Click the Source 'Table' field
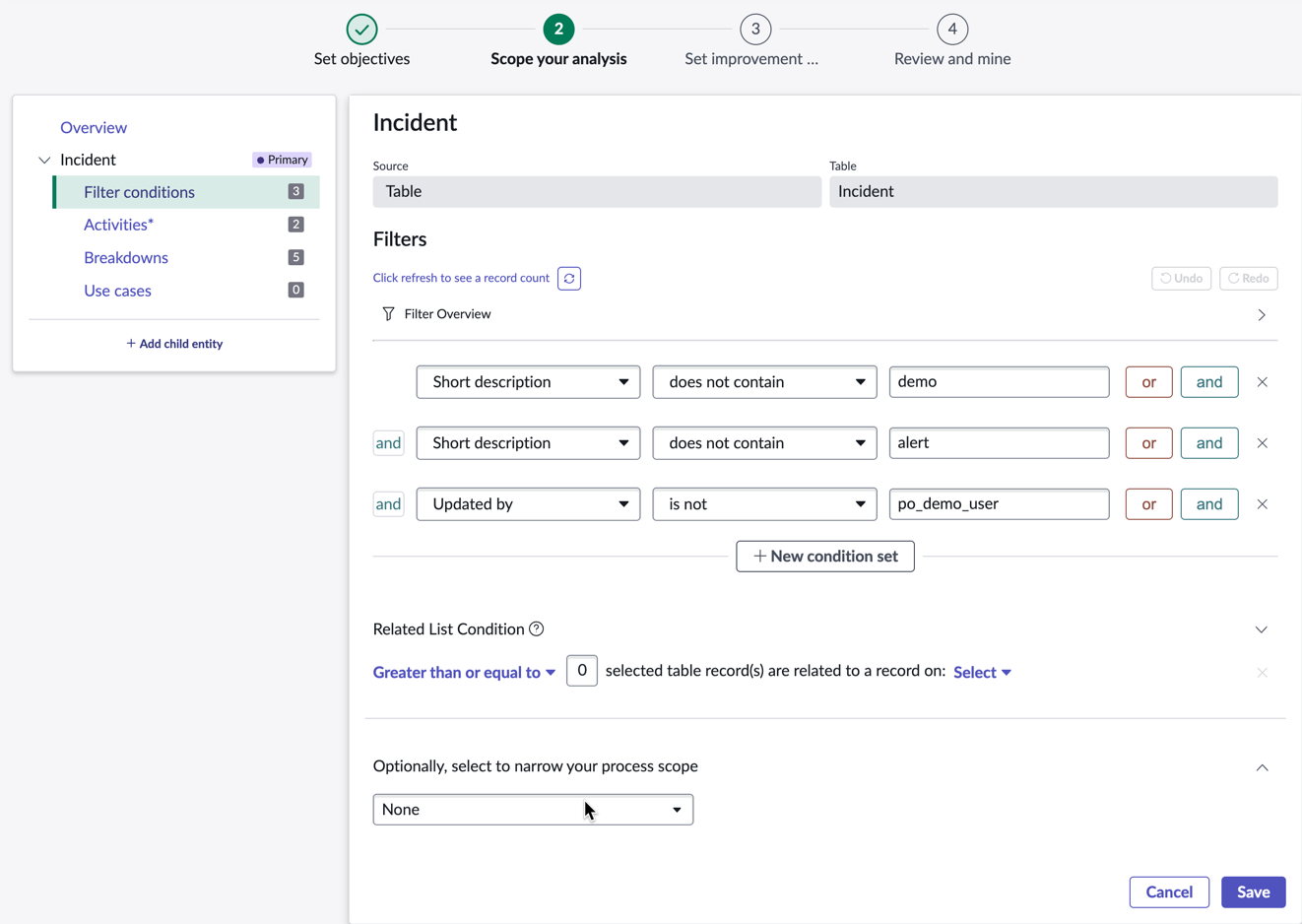This screenshot has width=1302, height=924. click(x=597, y=192)
